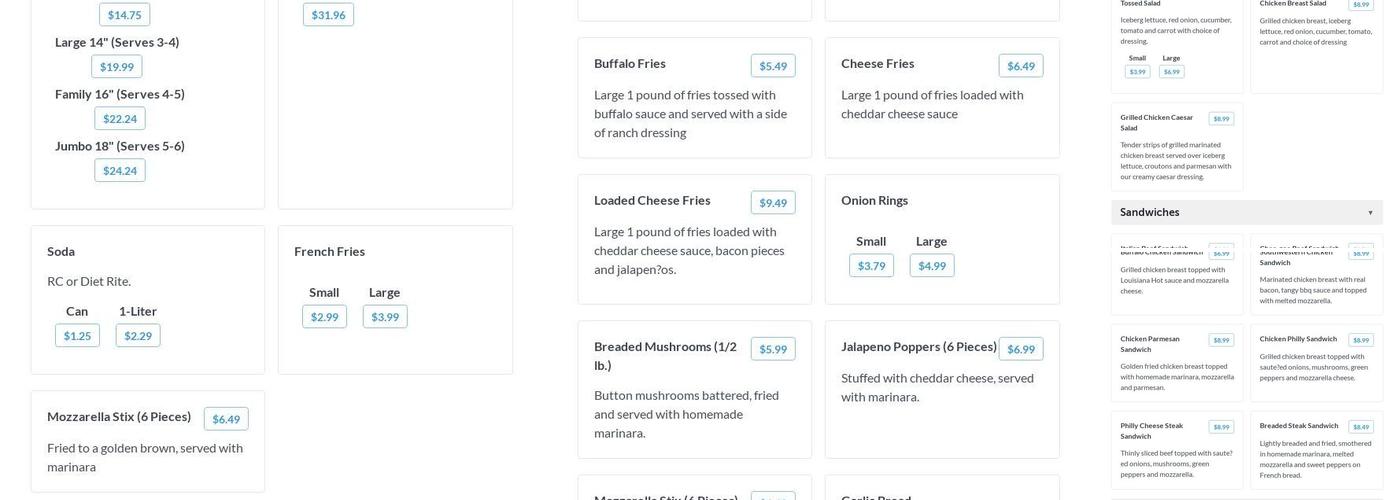Pick Large Onion Rings for $4.99
Viewport: 1400px width, 500px height.
point(931,266)
